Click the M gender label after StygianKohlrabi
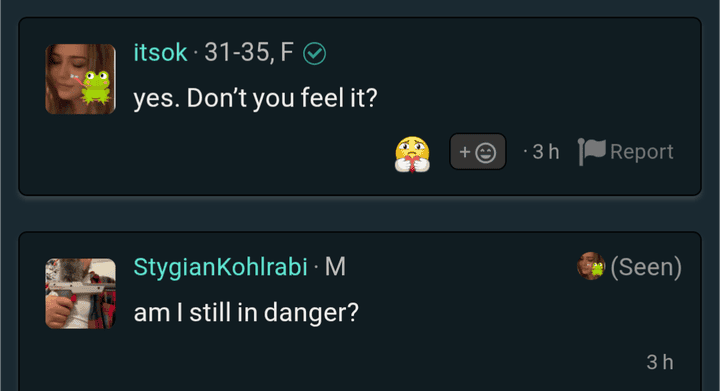Screen dimensions: 720x391 pos(335,267)
